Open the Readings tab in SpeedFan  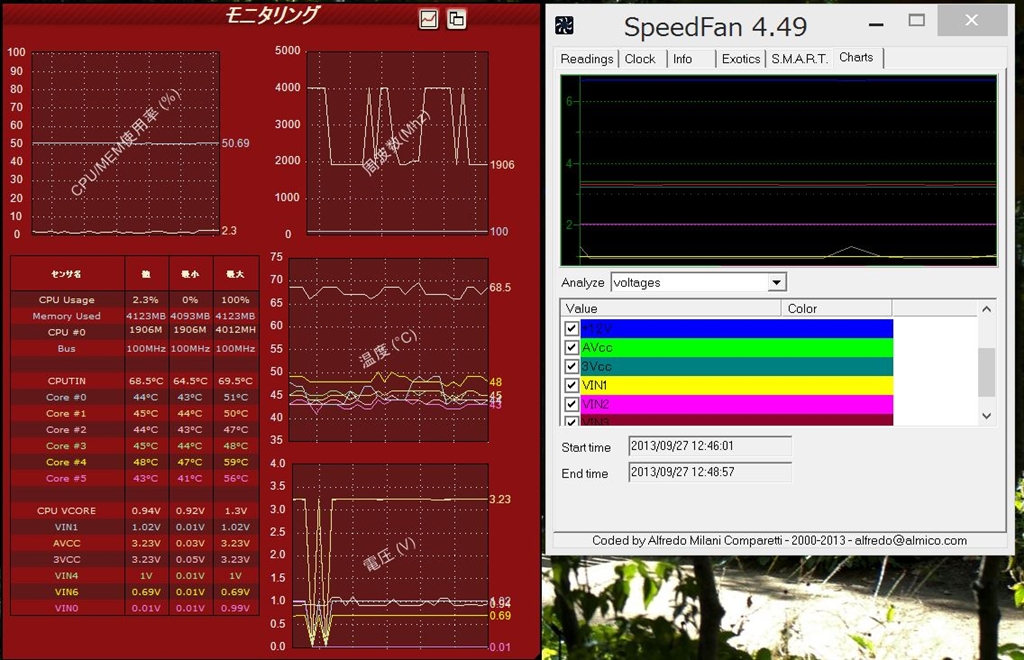[x=586, y=59]
